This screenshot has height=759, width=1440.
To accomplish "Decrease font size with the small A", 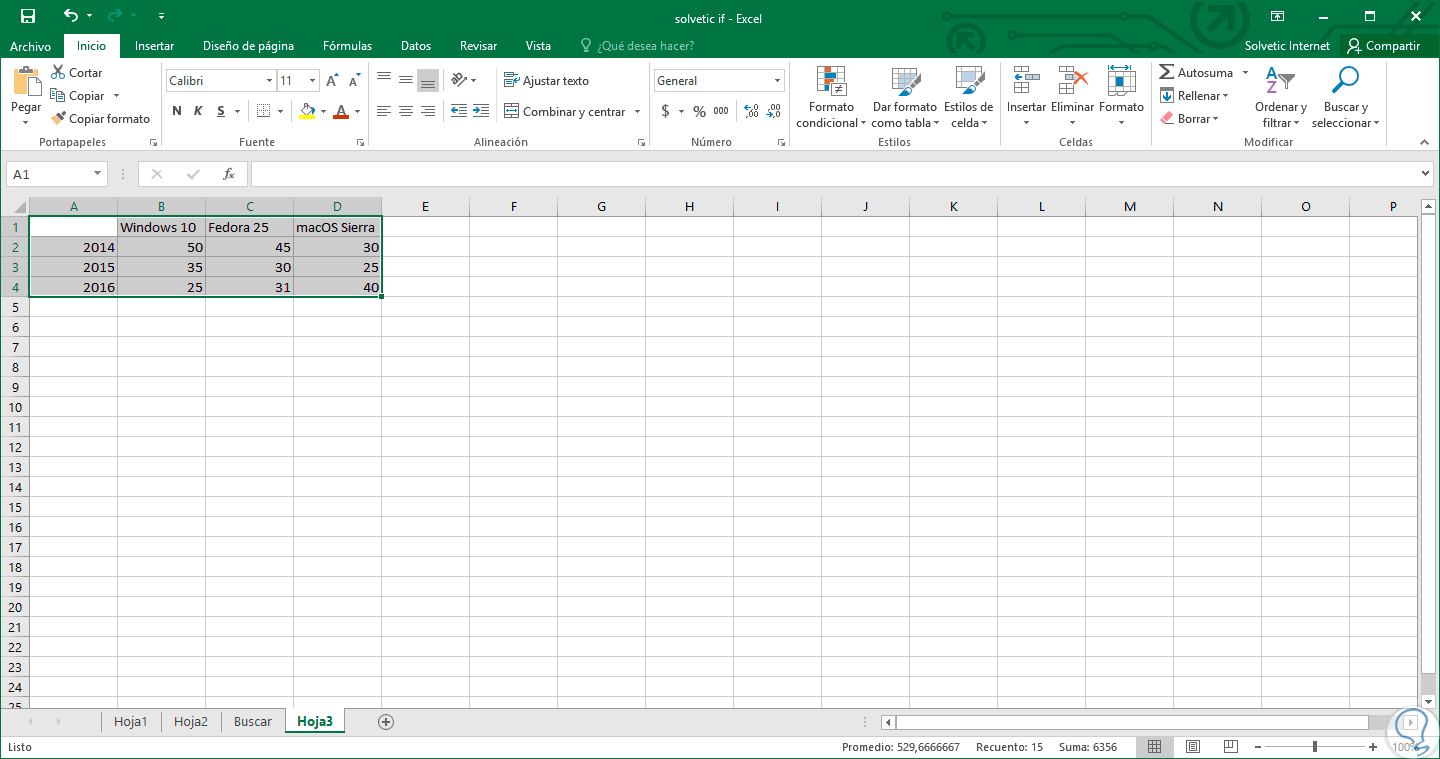I will (354, 81).
